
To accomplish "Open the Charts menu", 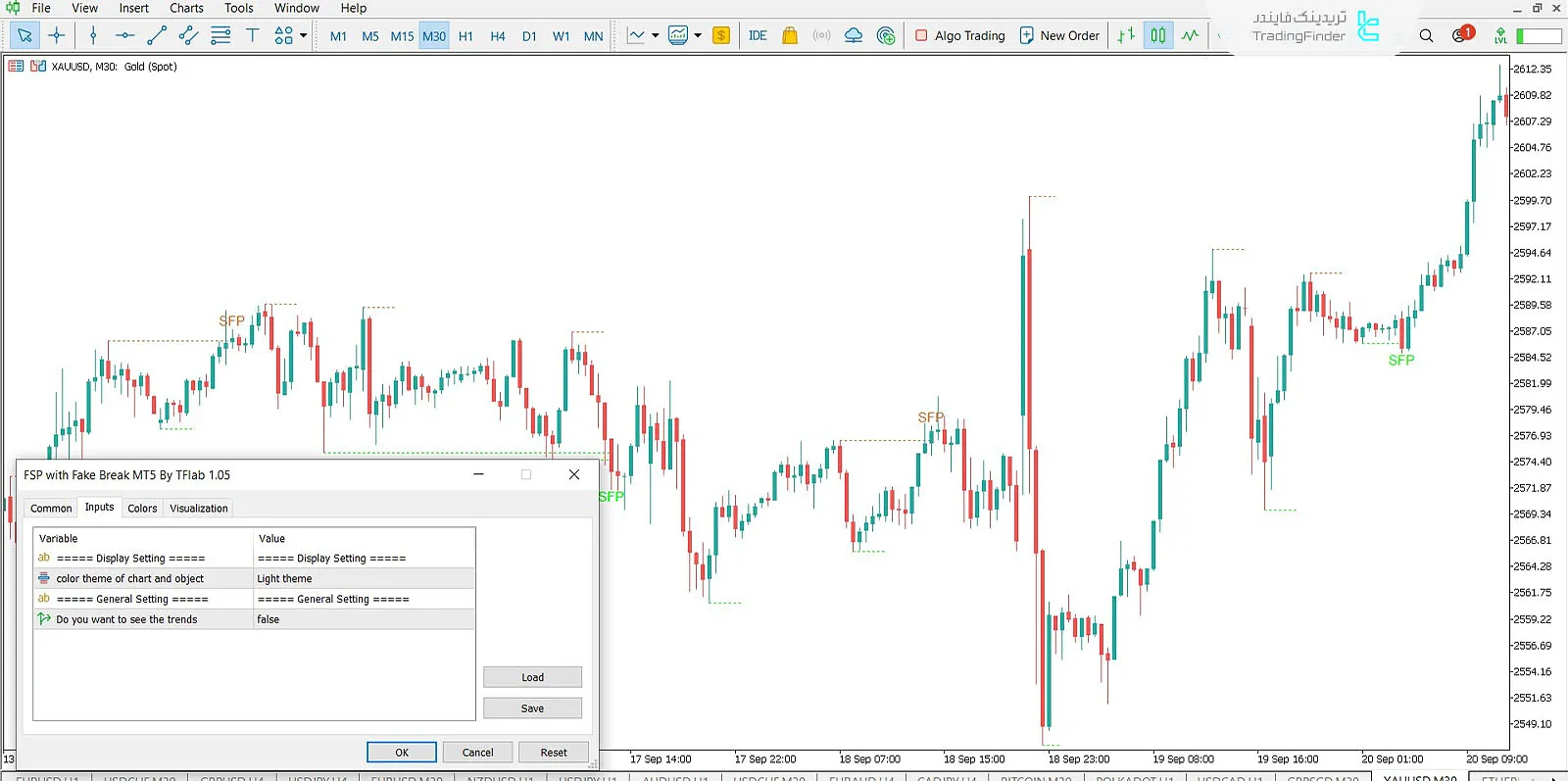I will (x=186, y=8).
